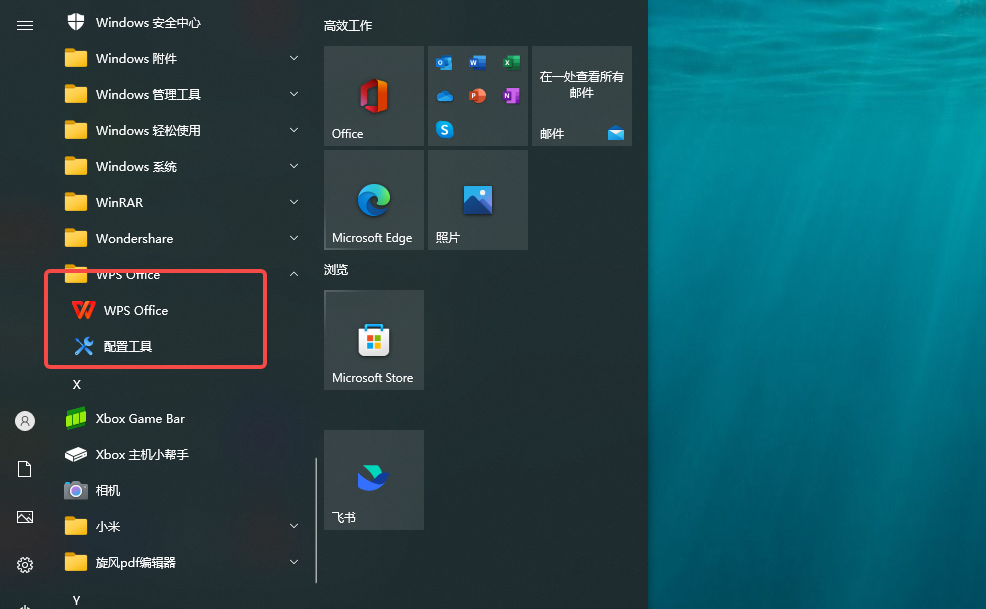Click the letter Y section header

pos(77,600)
